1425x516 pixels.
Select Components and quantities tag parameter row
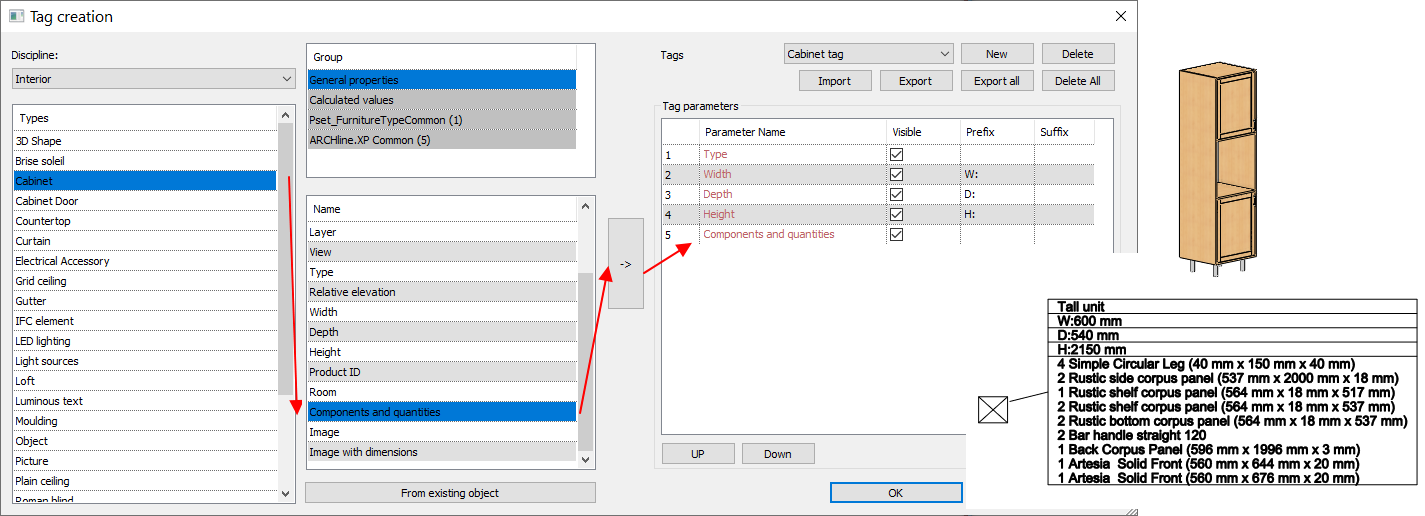pyautogui.click(x=878, y=234)
